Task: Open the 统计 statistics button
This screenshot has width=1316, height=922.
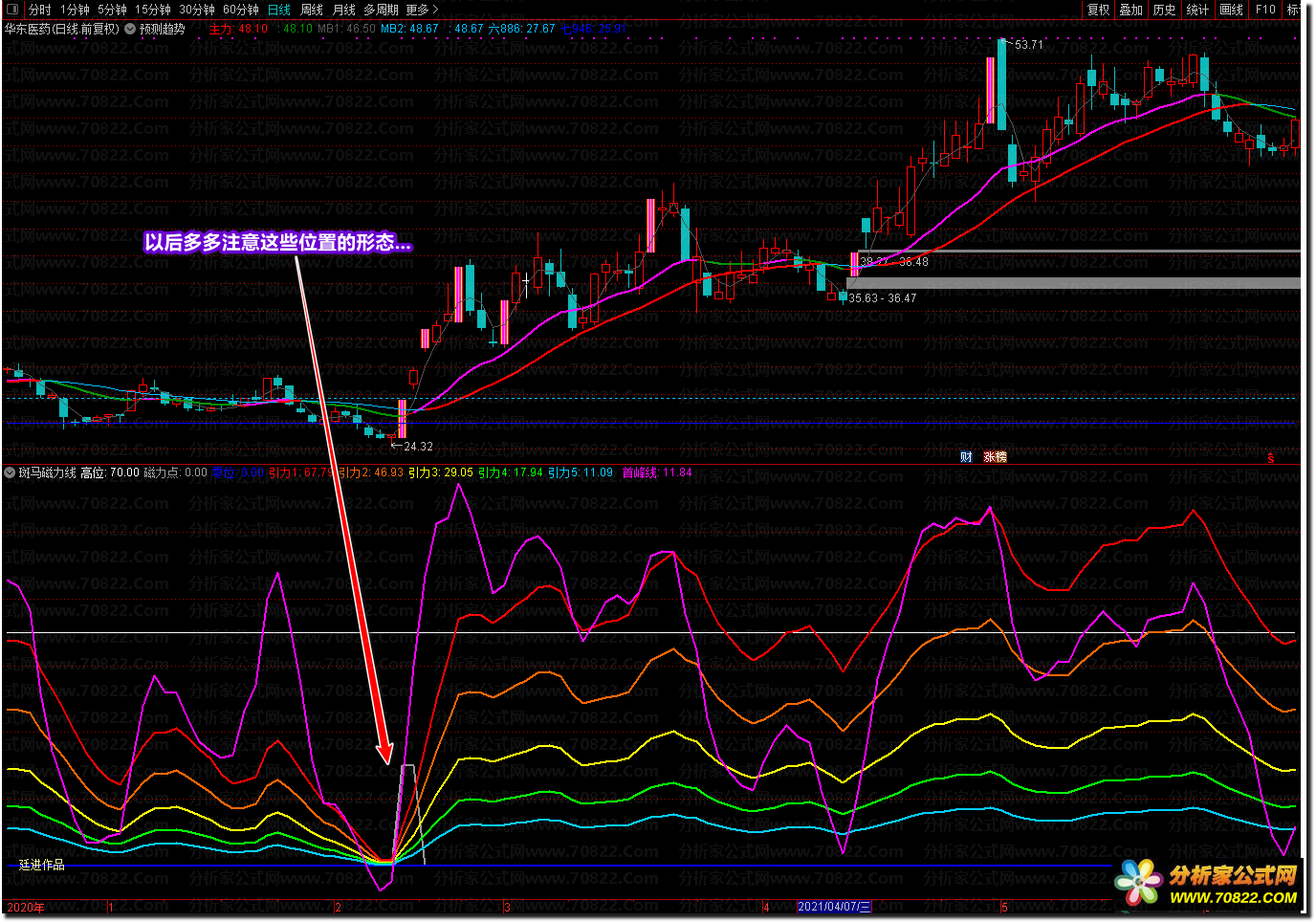Action: pos(1197,10)
